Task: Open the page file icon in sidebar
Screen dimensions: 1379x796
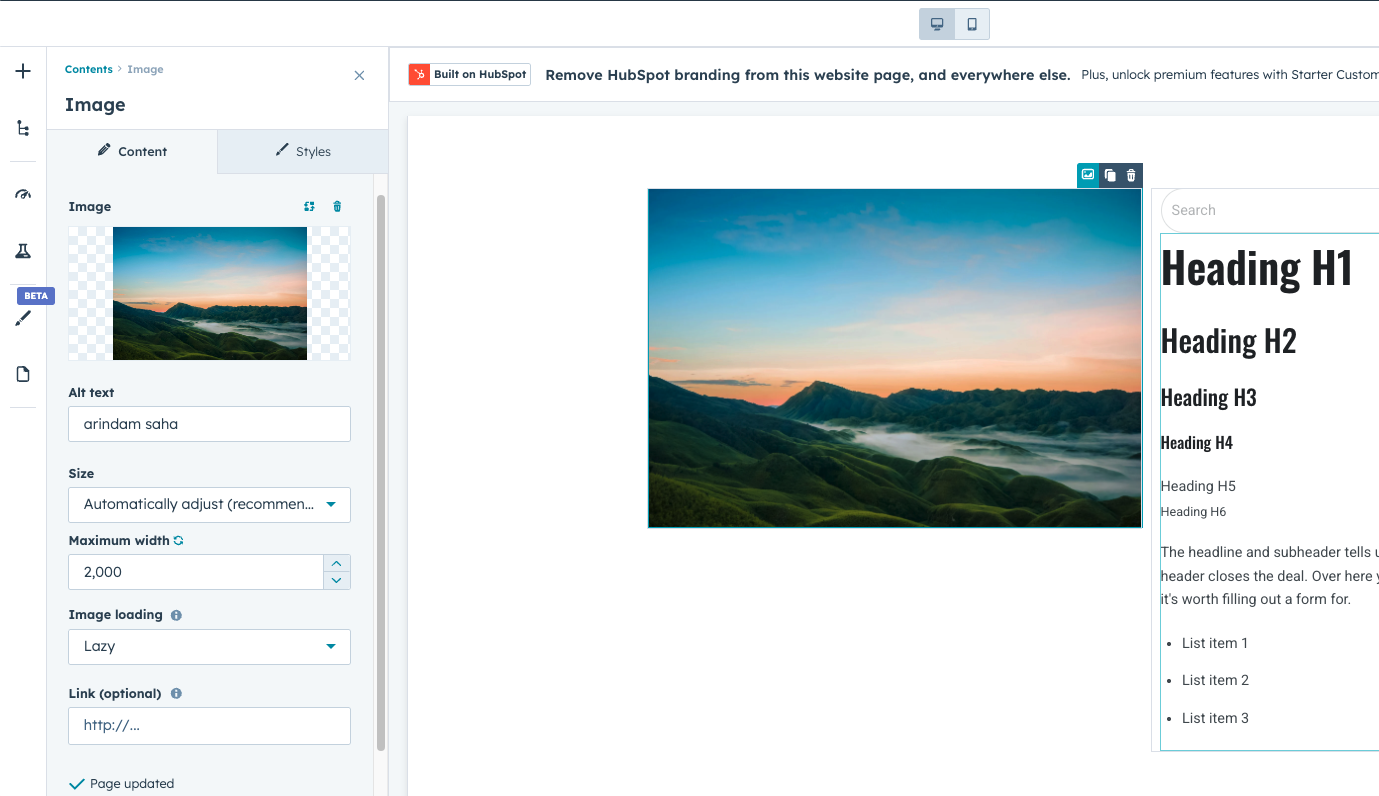Action: pyautogui.click(x=23, y=374)
